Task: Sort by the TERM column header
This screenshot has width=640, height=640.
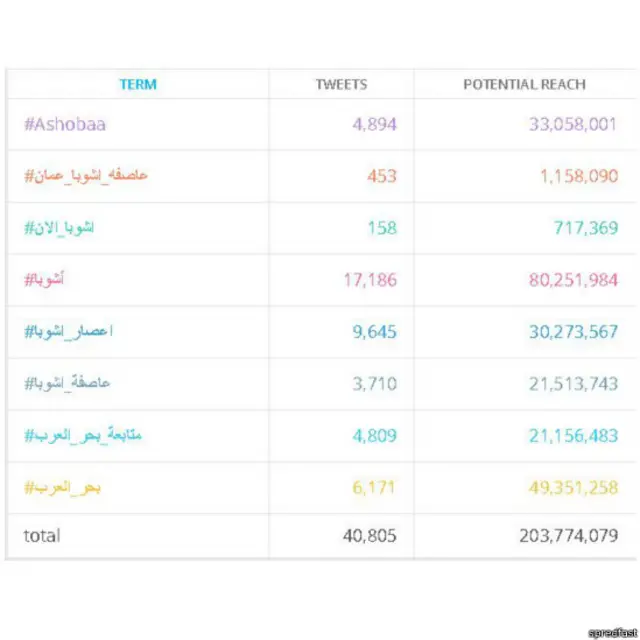Action: (138, 85)
